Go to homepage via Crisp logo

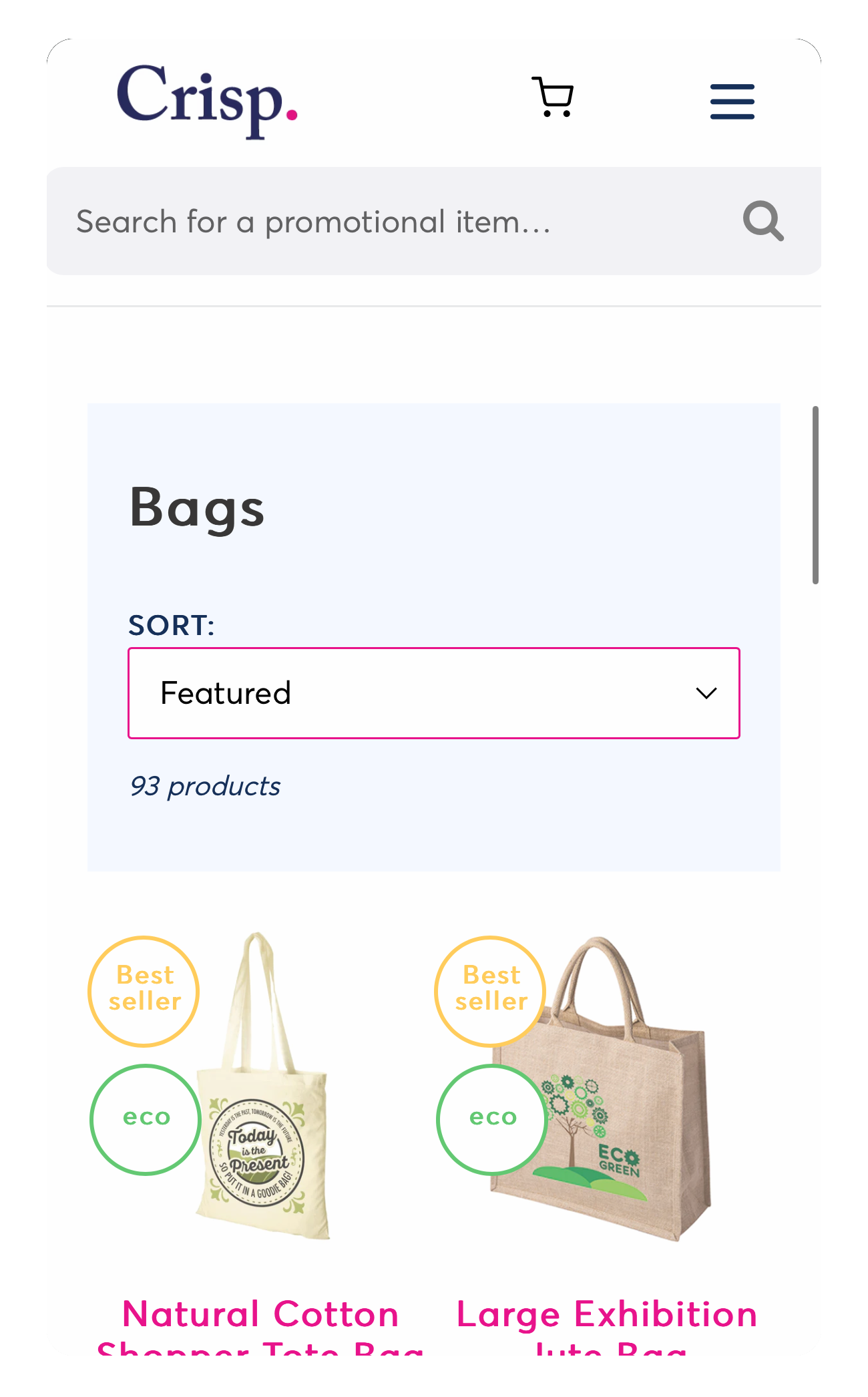coord(207,102)
